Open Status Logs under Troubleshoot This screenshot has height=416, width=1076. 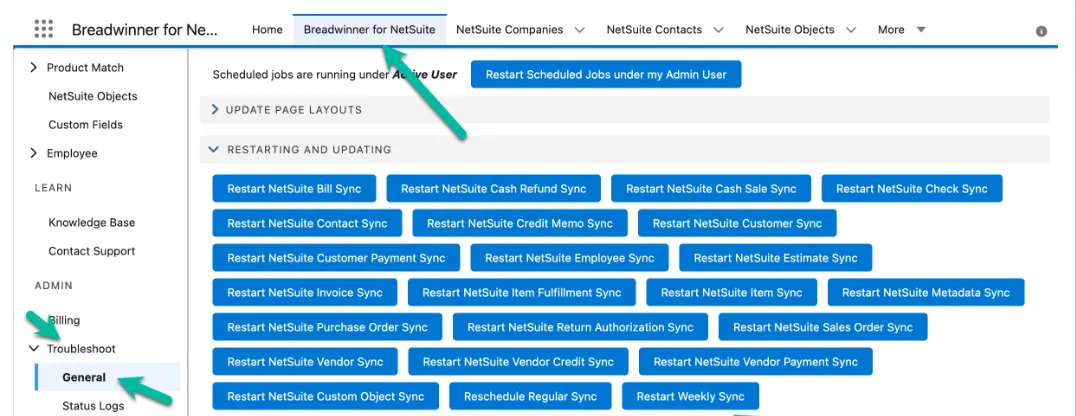coord(93,406)
